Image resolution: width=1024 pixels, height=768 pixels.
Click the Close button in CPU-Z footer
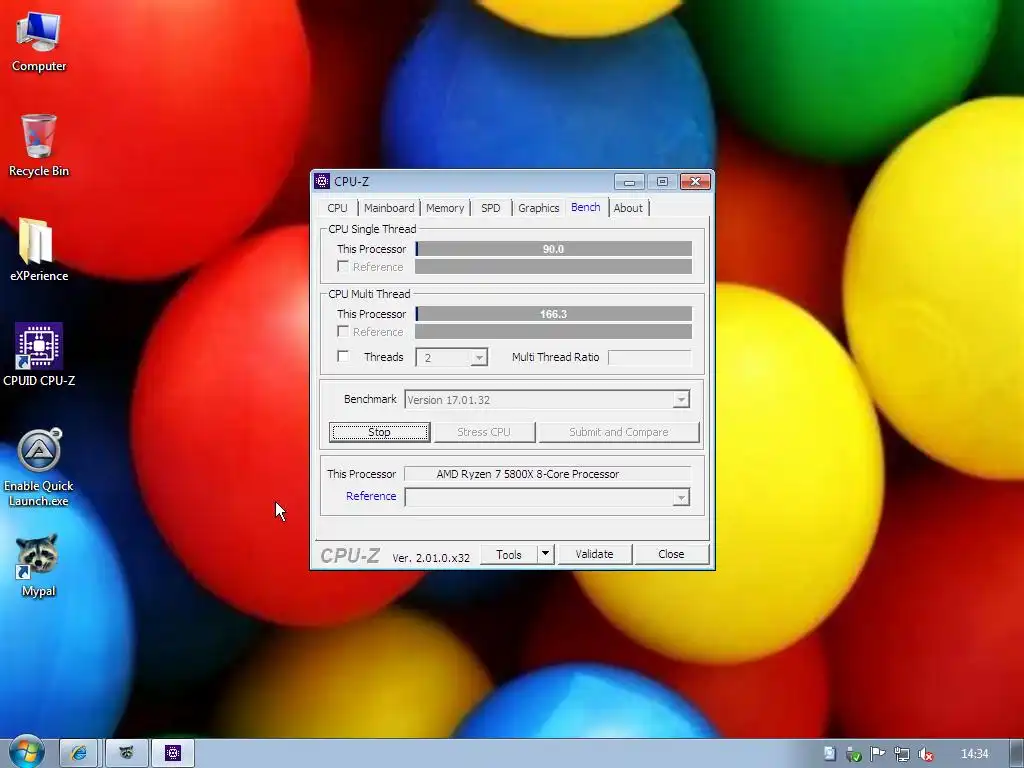coord(671,554)
